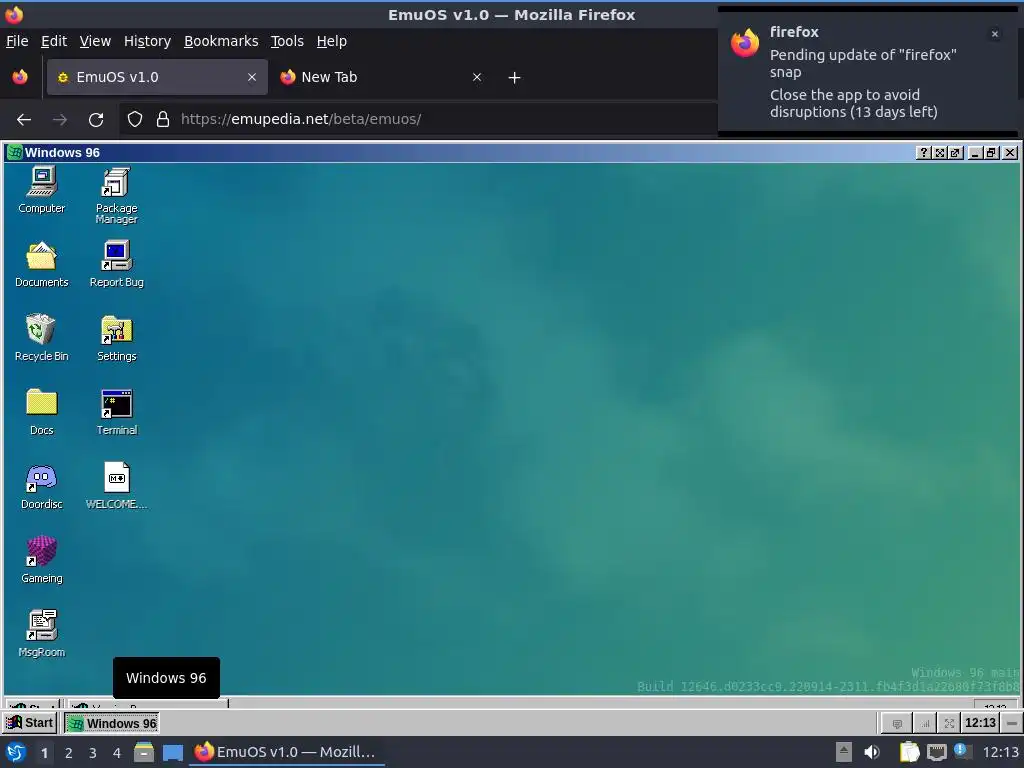
Task: Select the WELCOME markdown file
Action: click(116, 486)
